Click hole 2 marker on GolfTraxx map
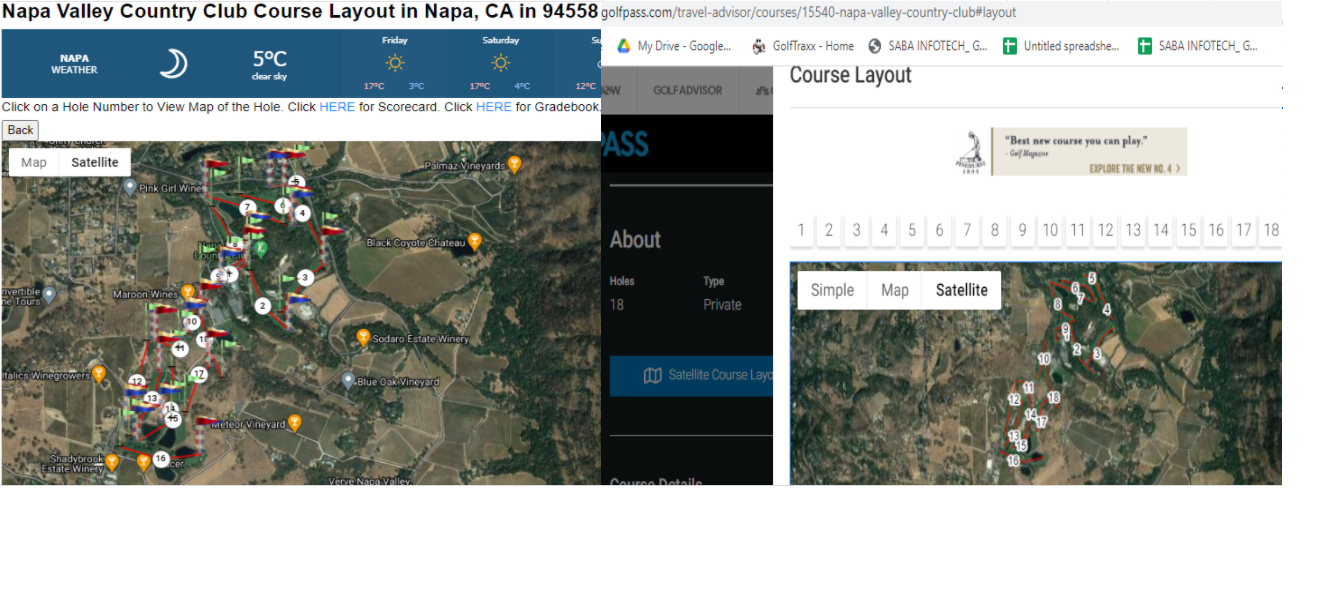 point(262,306)
